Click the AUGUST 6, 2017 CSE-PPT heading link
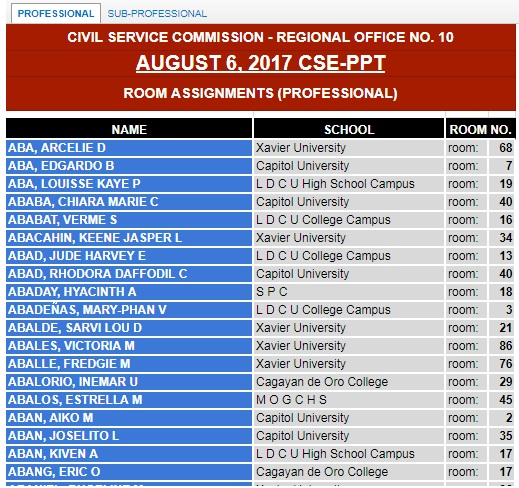The image size is (519, 488). click(260, 63)
